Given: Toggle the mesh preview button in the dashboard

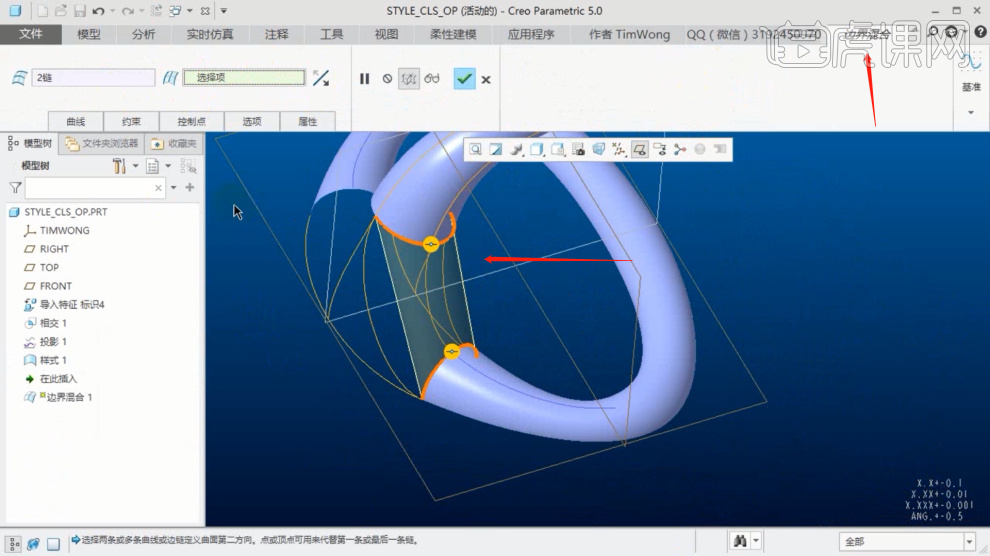Looking at the screenshot, I should [x=408, y=78].
